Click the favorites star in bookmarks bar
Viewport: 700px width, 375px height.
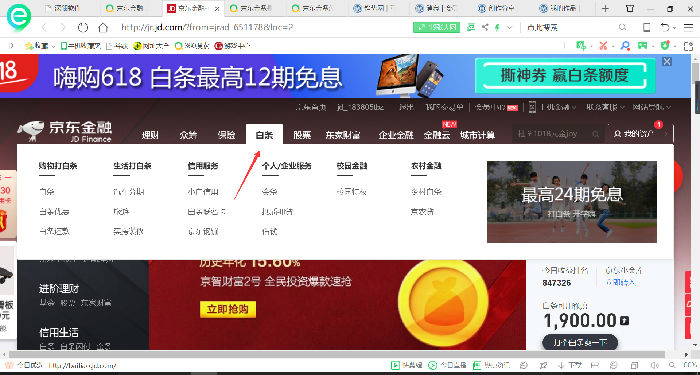[x=29, y=46]
